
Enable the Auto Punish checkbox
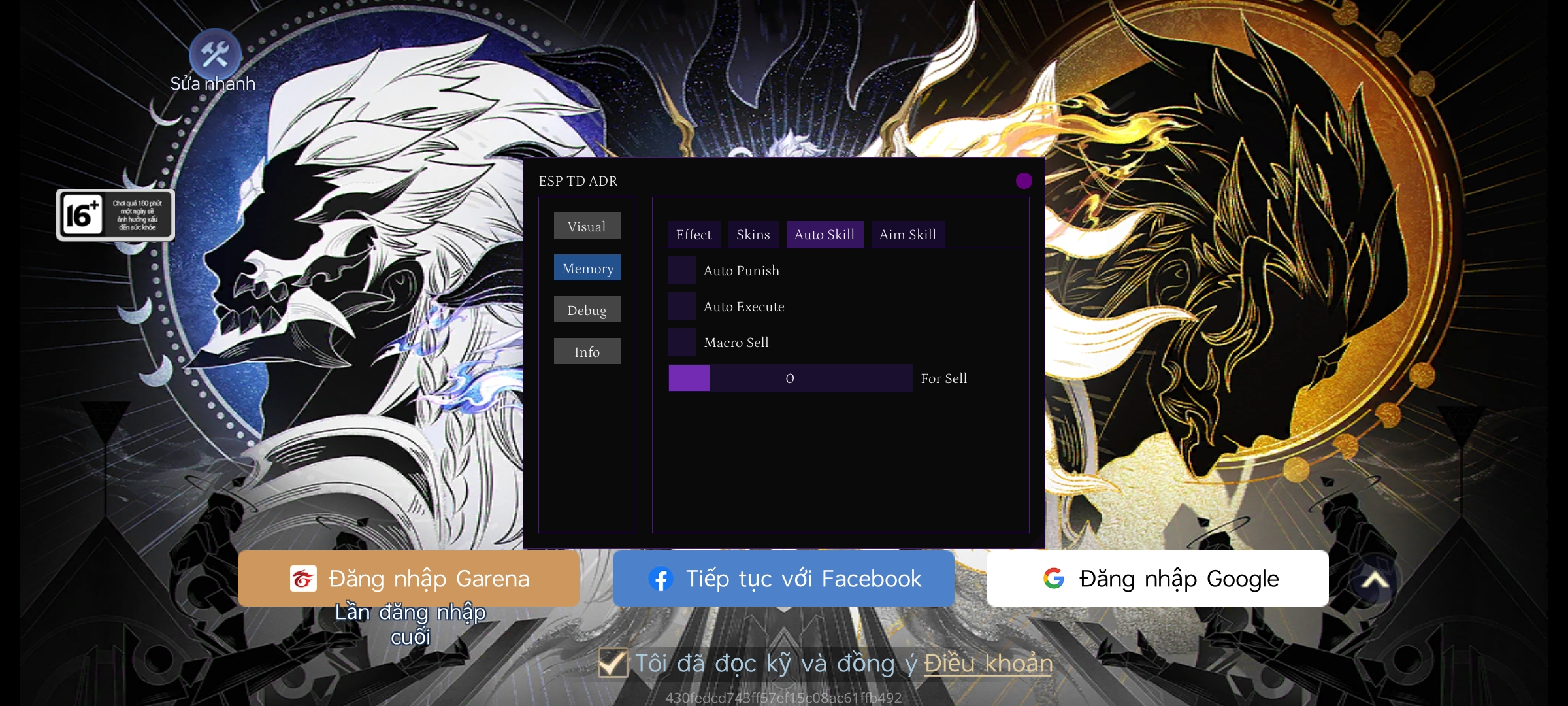point(681,271)
